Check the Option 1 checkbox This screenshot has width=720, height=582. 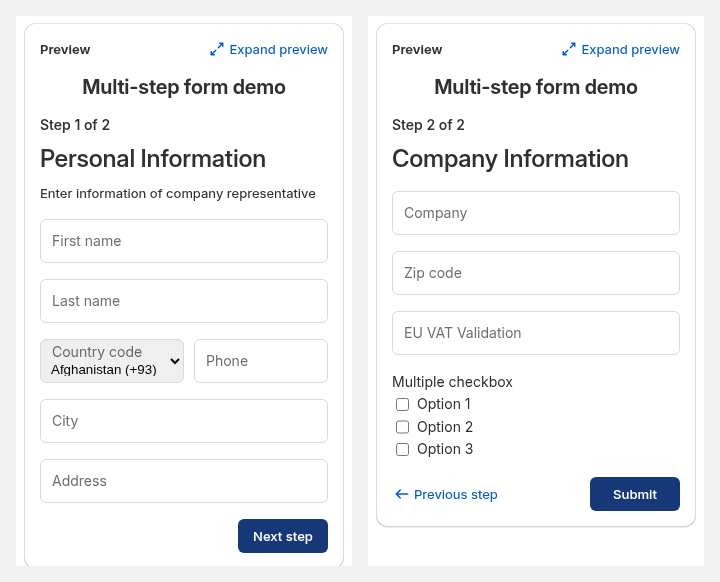[402, 404]
